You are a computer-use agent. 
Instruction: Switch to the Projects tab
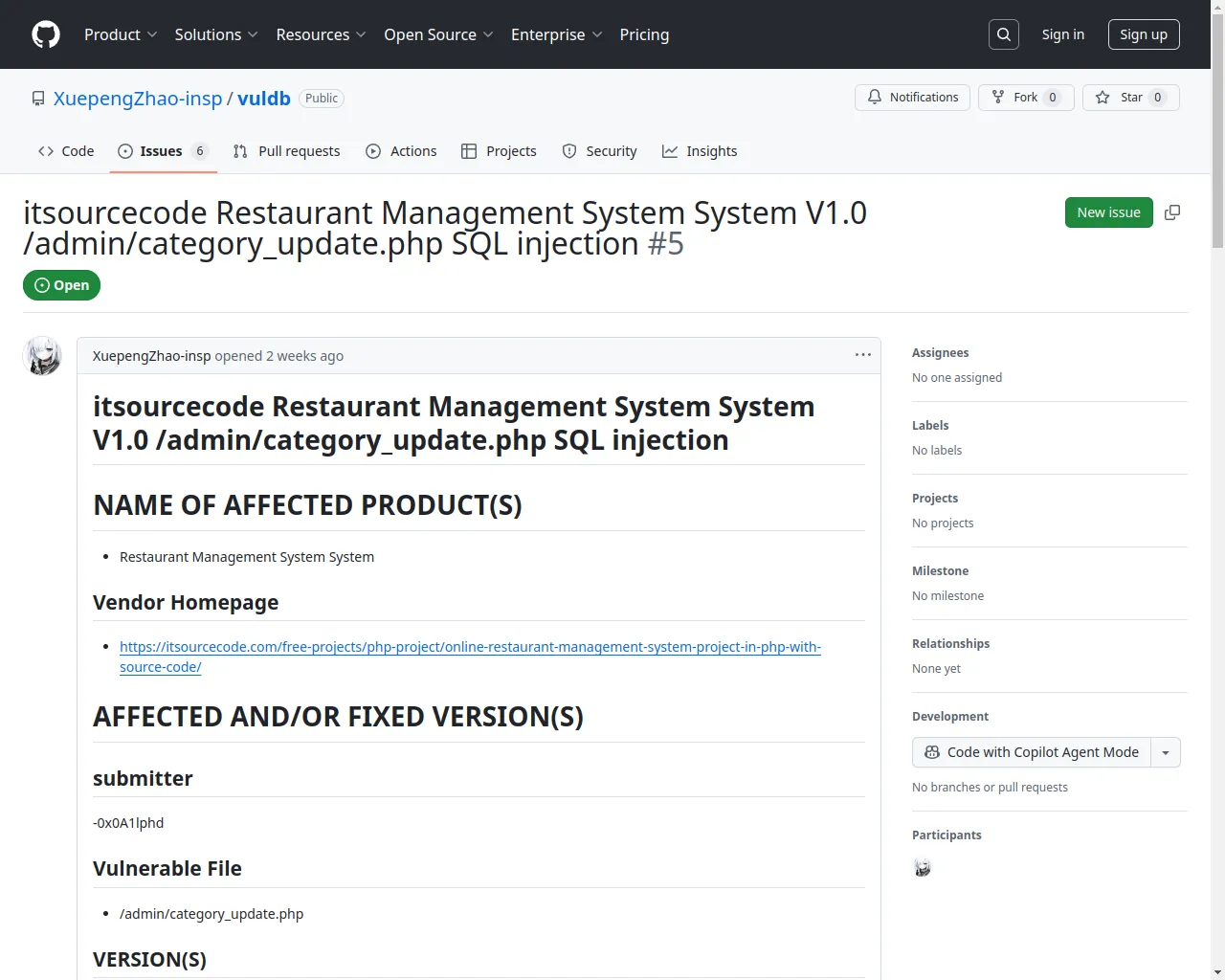coord(499,151)
